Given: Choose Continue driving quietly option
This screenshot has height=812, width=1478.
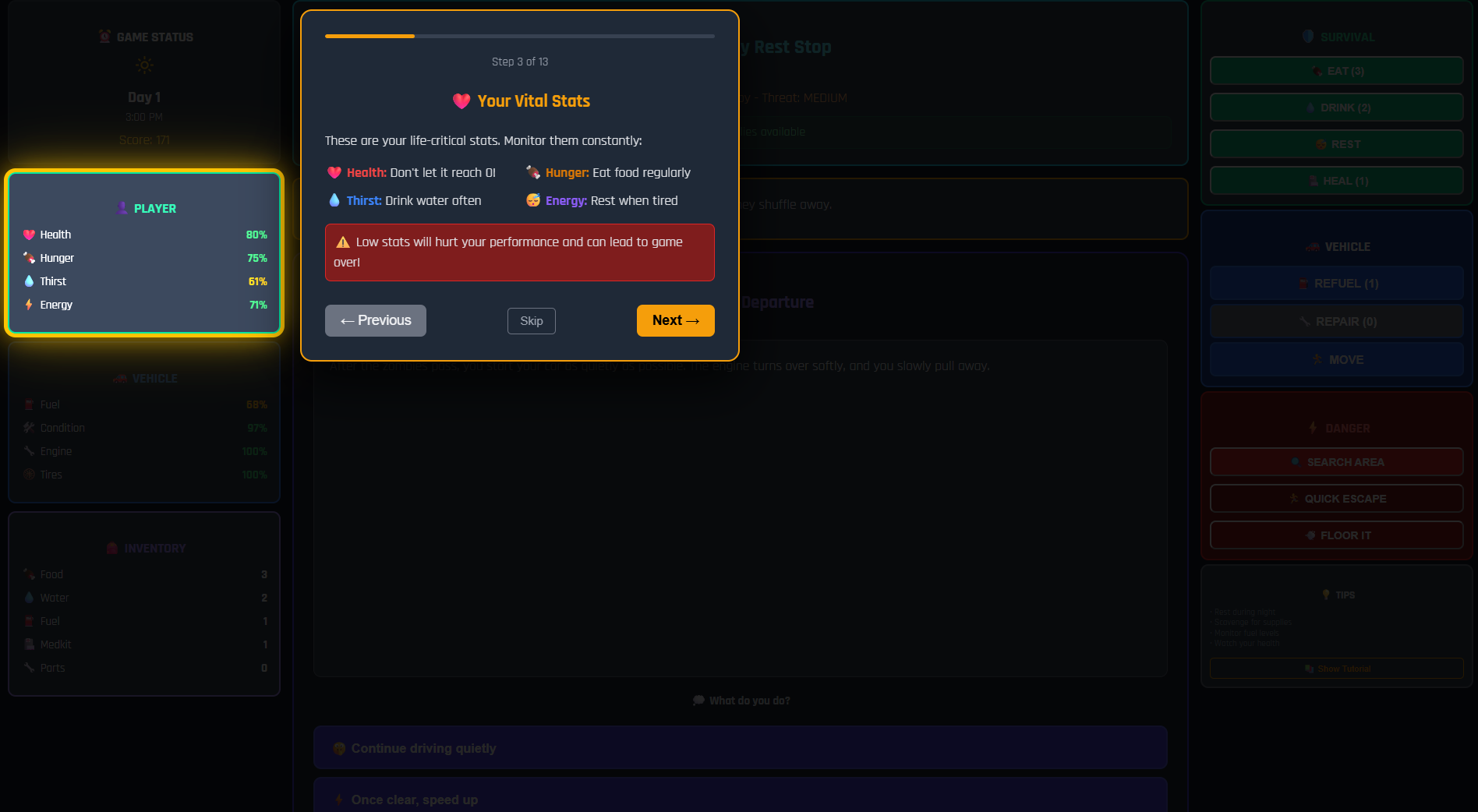Looking at the screenshot, I should click(741, 748).
